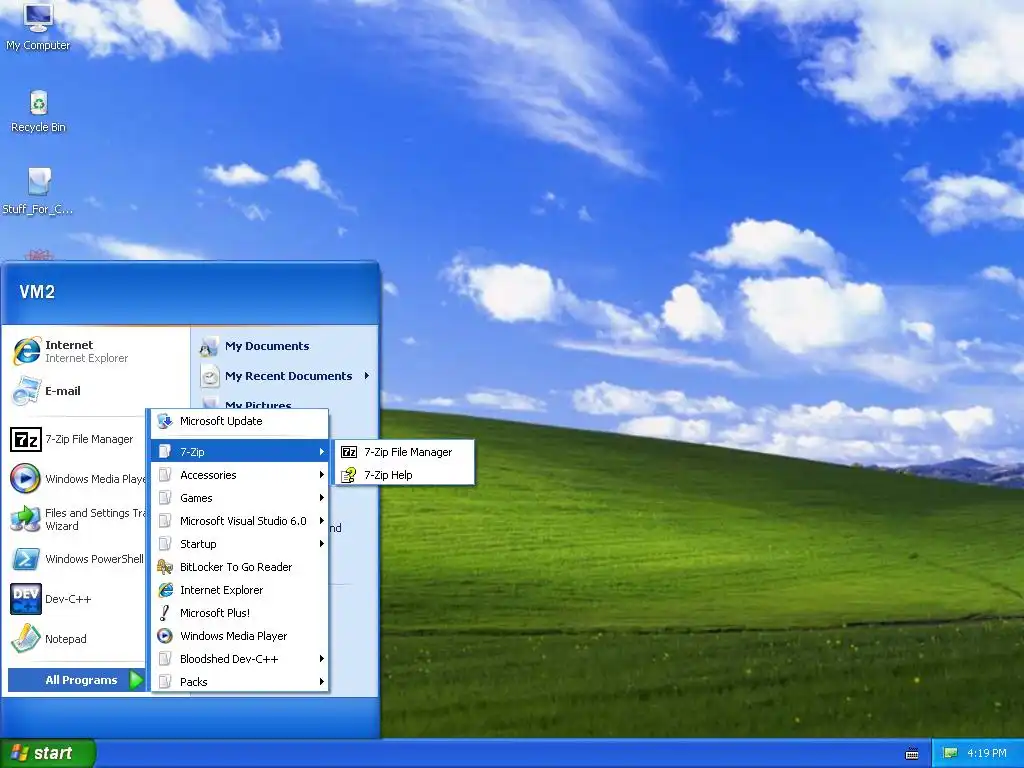
Task: Expand the Games submenu arrow
Action: pyautogui.click(x=321, y=498)
